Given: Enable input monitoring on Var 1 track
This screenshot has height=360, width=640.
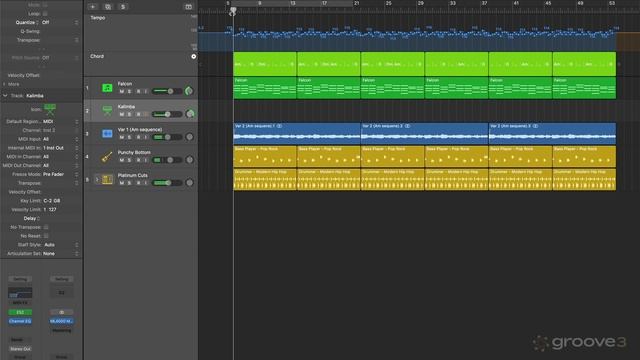Looking at the screenshot, I should coord(146,137).
